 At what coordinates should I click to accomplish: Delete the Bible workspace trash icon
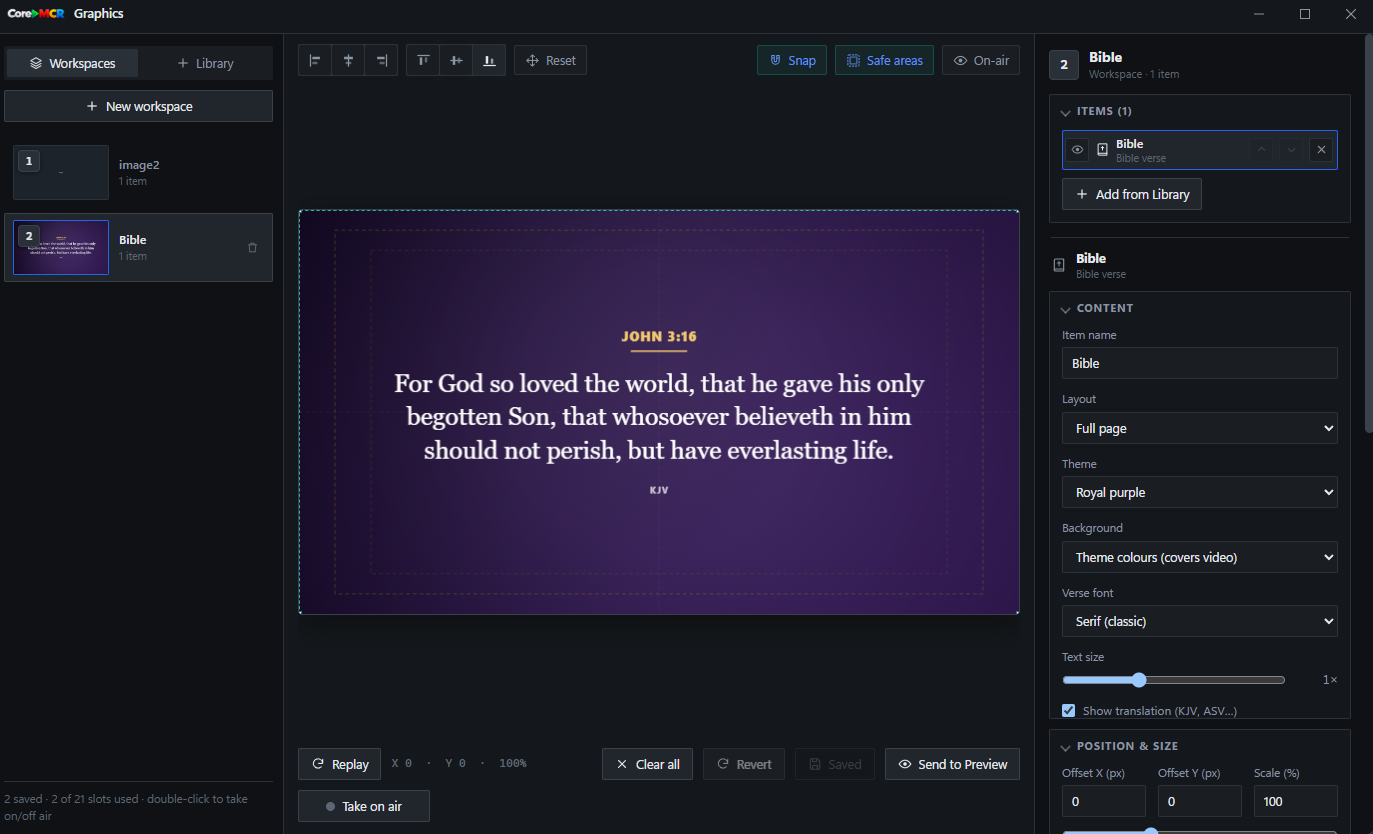coord(252,247)
